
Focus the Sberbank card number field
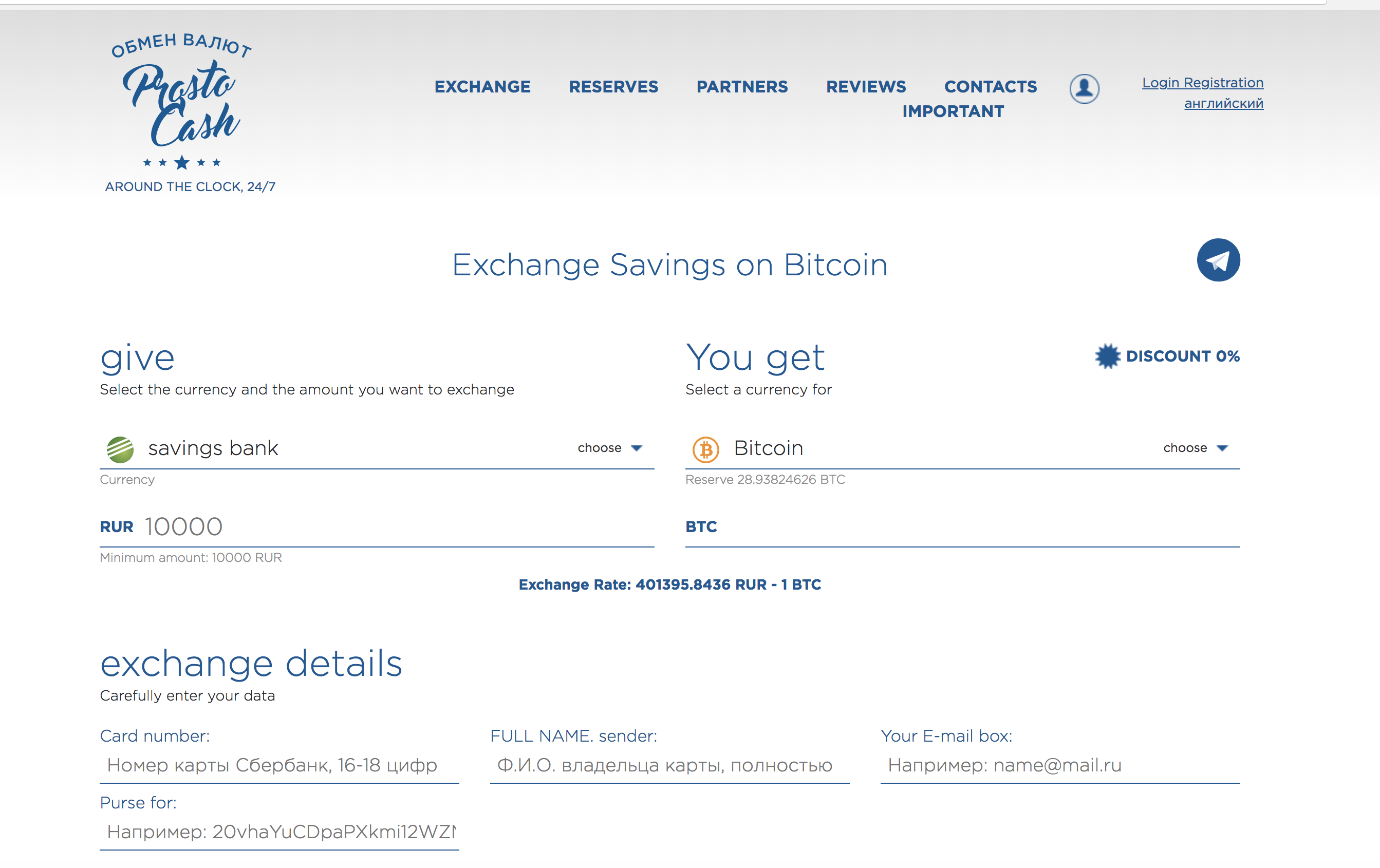pos(279,765)
